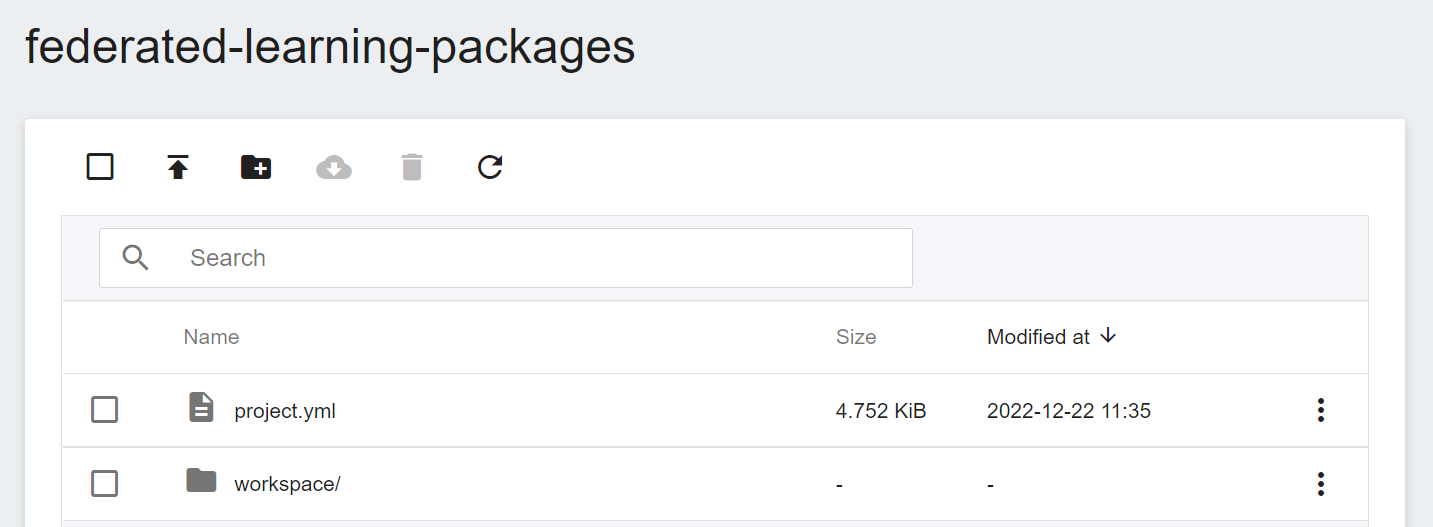Open the workspace/ folder name
This screenshot has width=1433, height=527.
point(287,484)
